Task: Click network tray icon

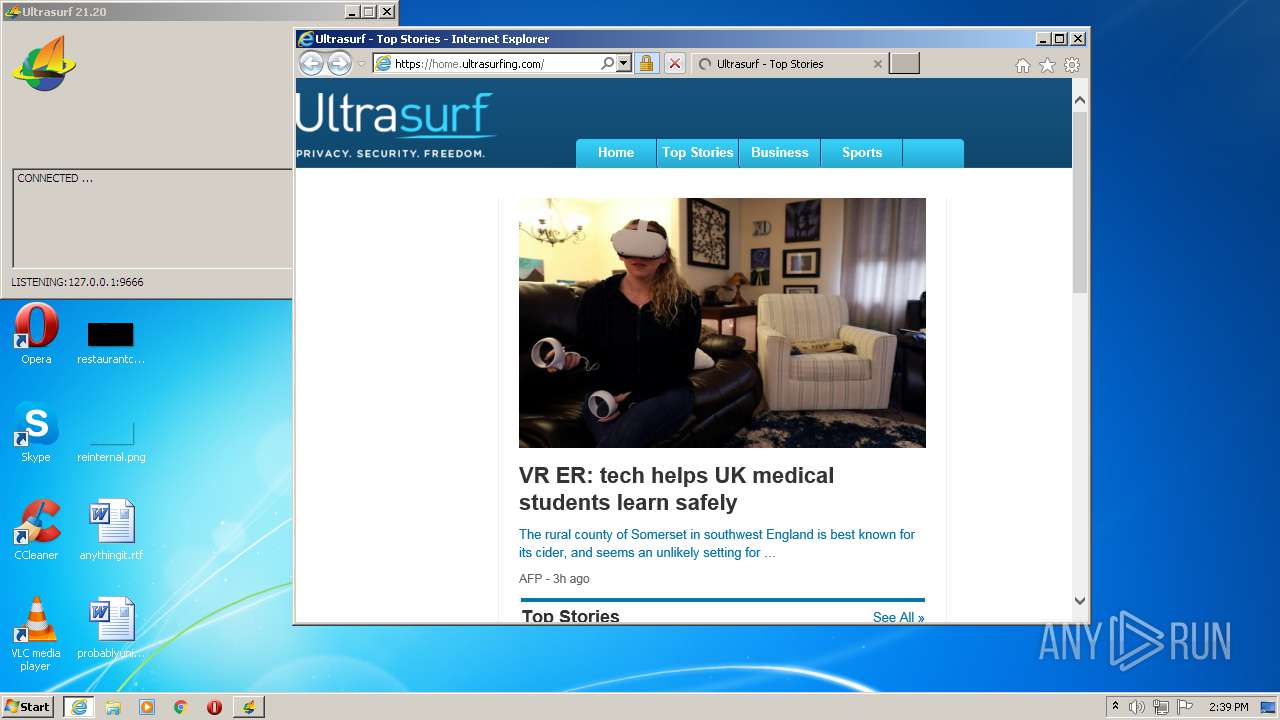Action: [1161, 707]
